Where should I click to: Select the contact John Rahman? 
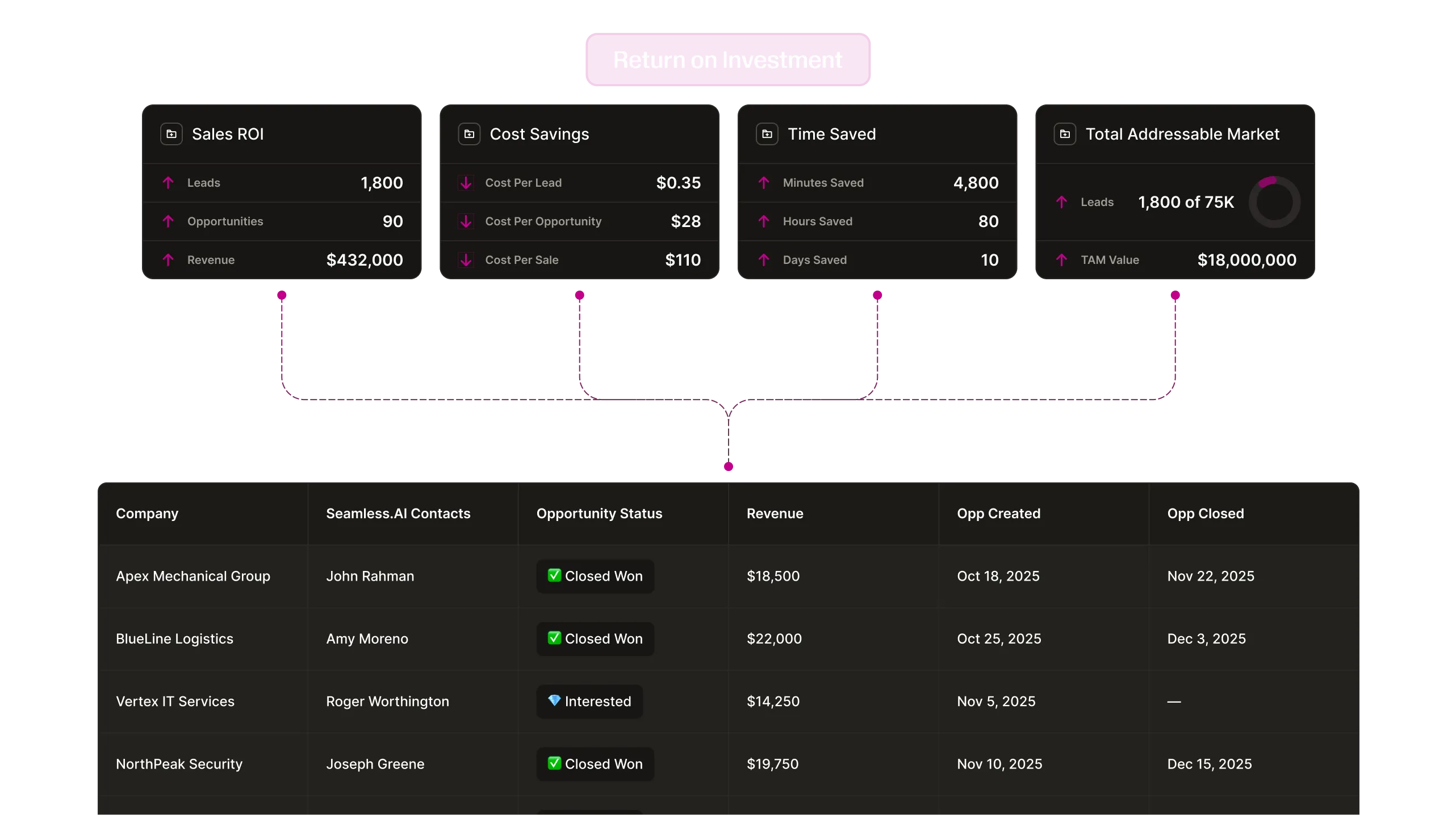[370, 575]
